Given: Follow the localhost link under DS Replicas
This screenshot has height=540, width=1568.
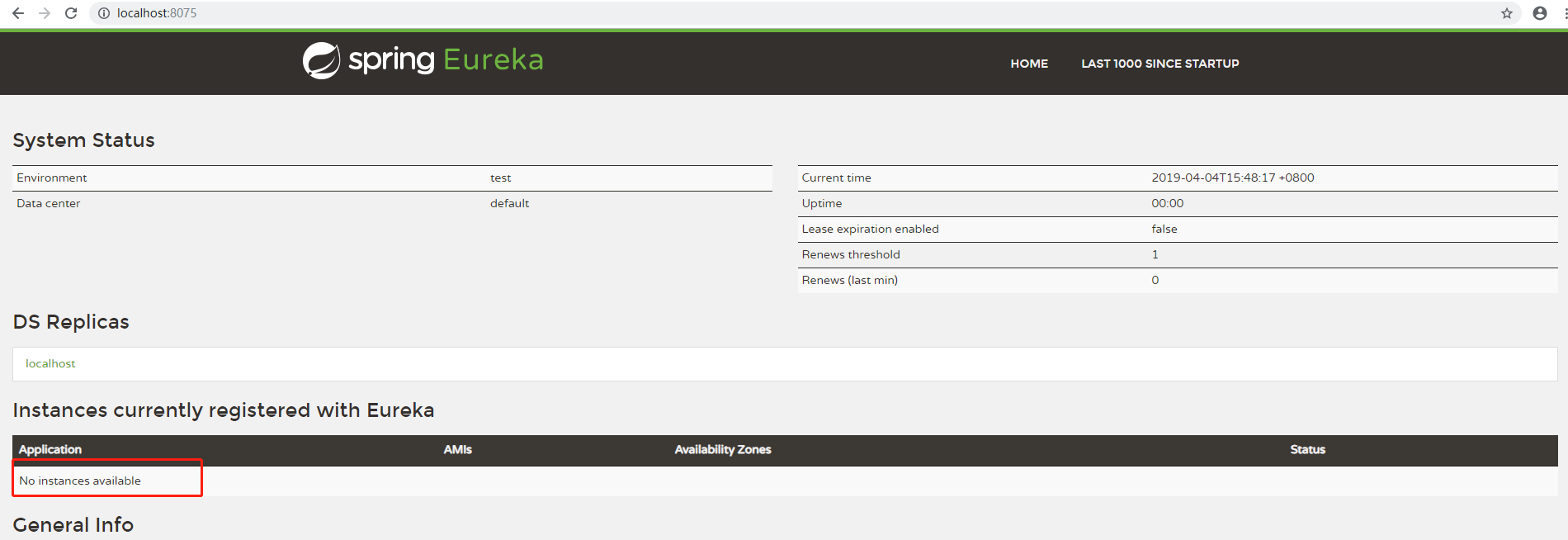Looking at the screenshot, I should pyautogui.click(x=50, y=363).
